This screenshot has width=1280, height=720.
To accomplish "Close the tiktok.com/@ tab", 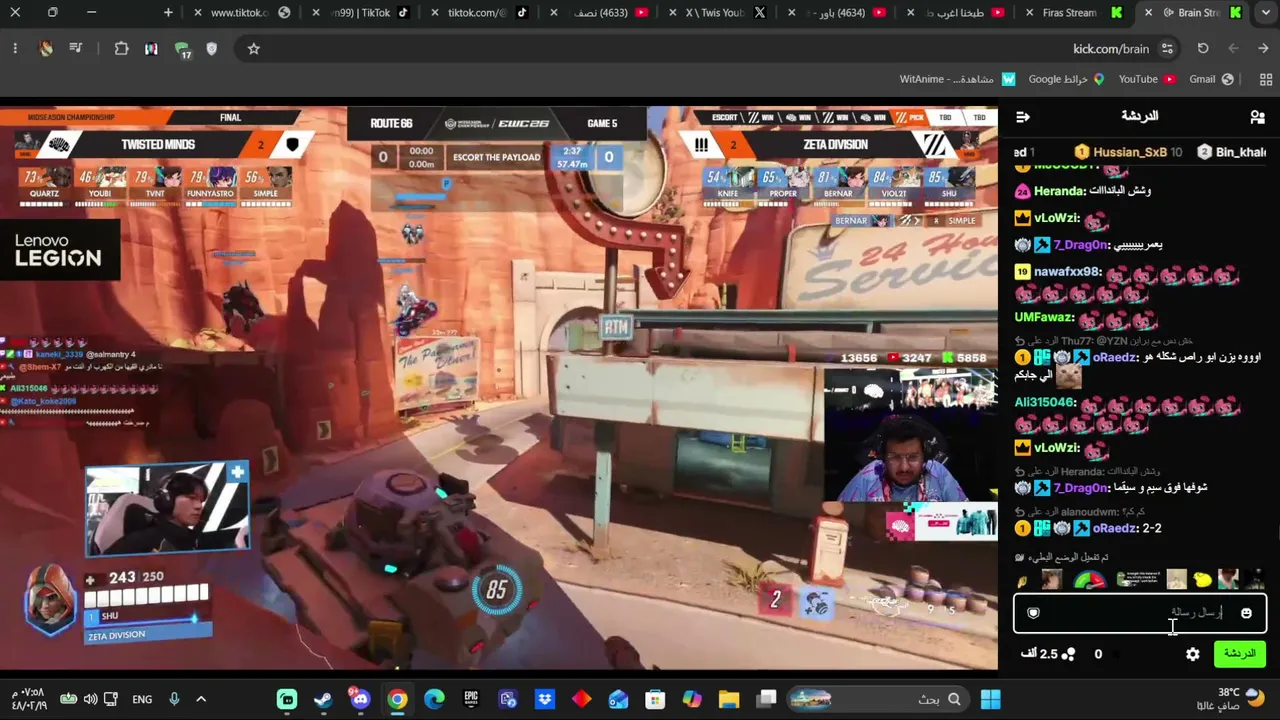I will pyautogui.click(x=435, y=13).
